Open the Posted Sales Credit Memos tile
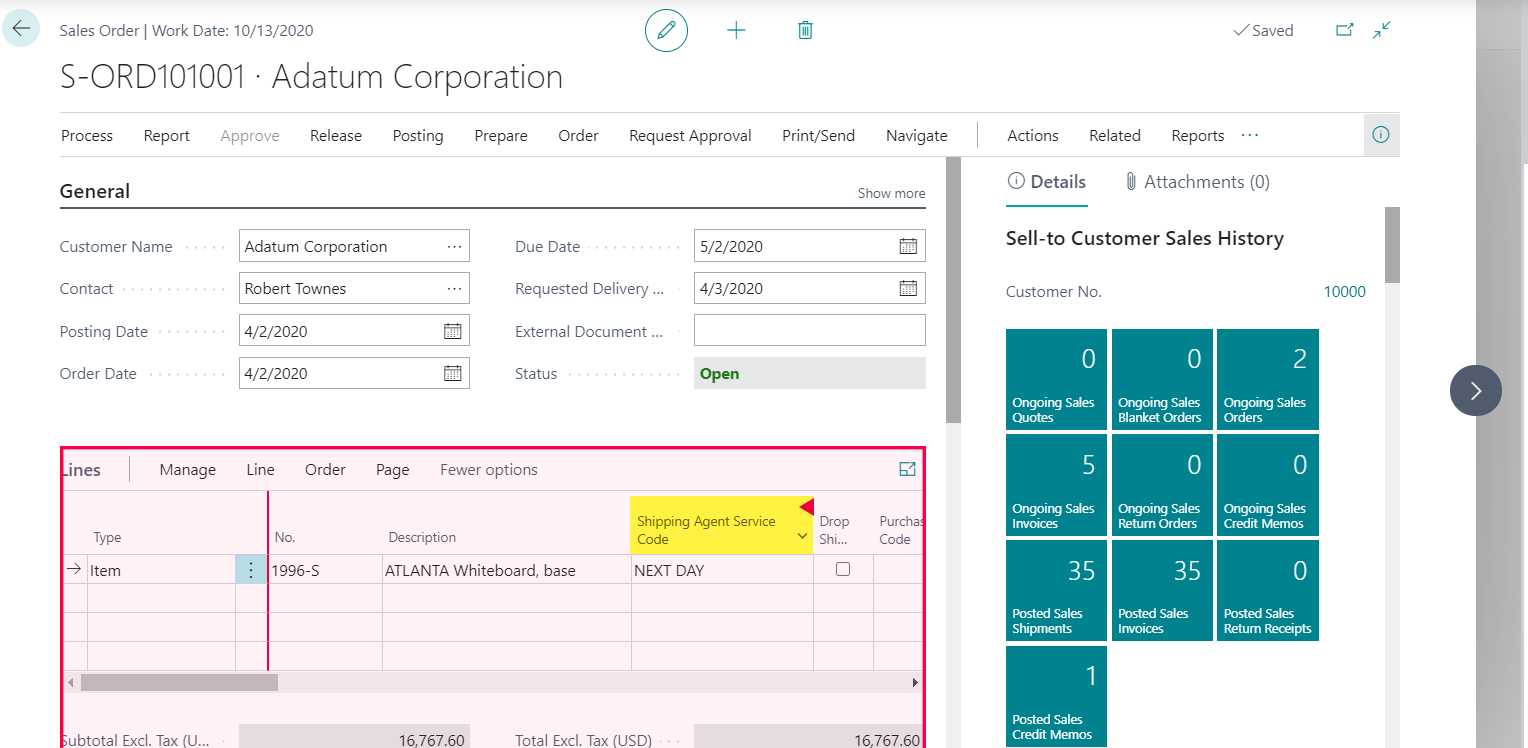1528x748 pixels. click(1056, 696)
